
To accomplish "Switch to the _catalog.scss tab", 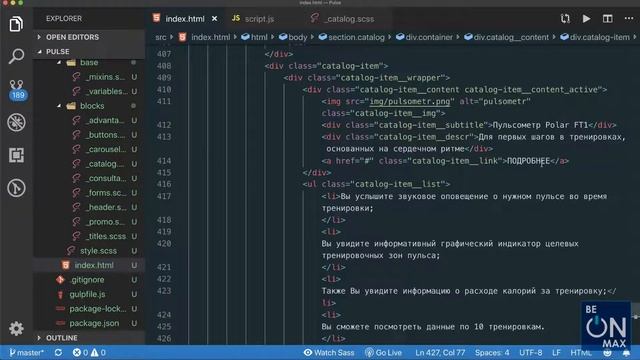I will pos(350,19).
